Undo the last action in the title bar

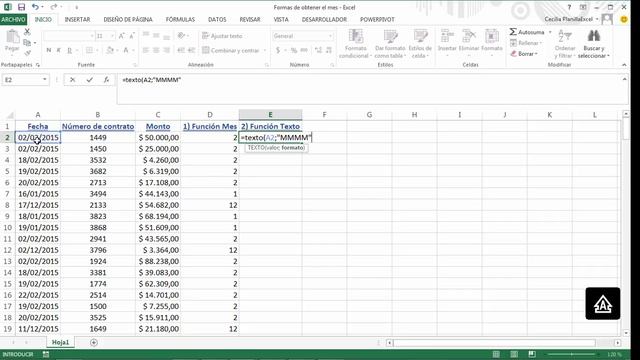coord(35,7)
